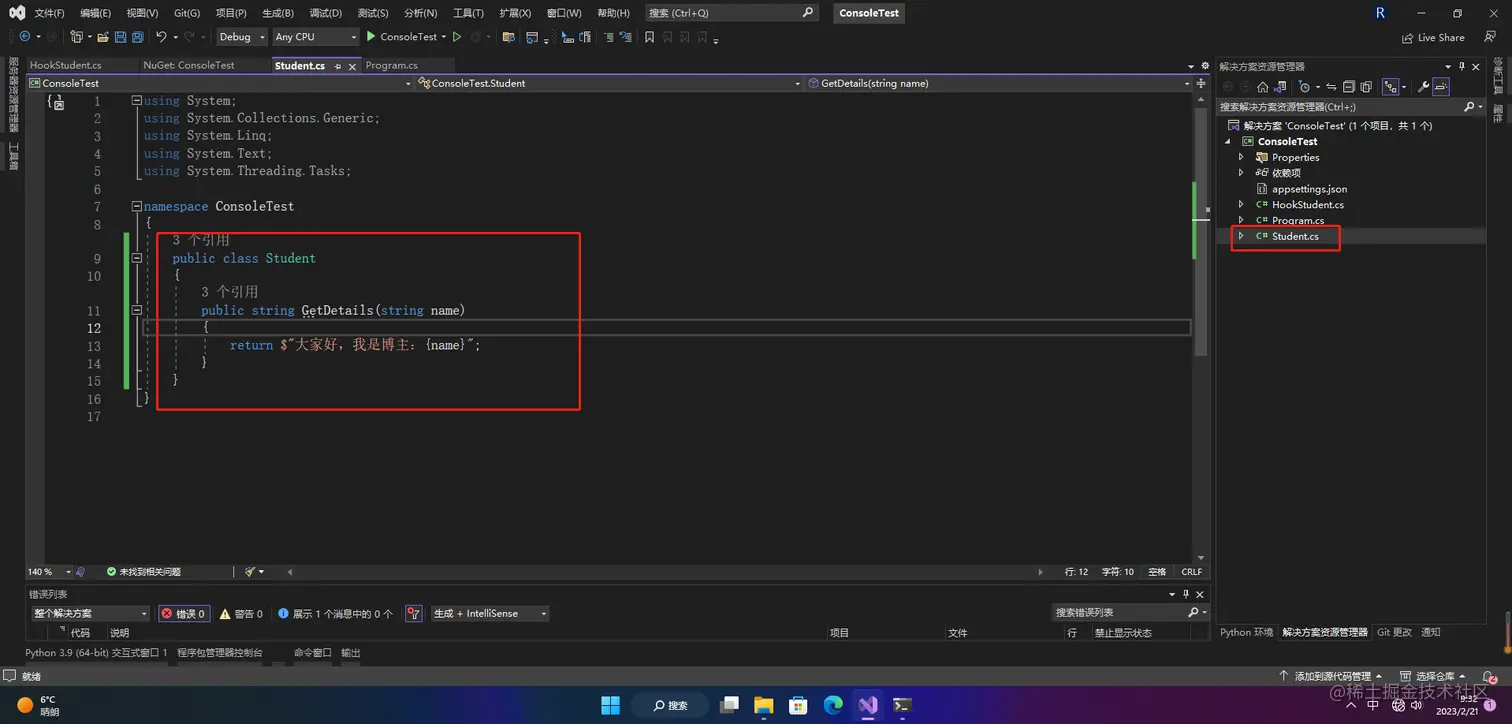
Task: Click Sync with Active Document icon
Action: click(x=1331, y=87)
